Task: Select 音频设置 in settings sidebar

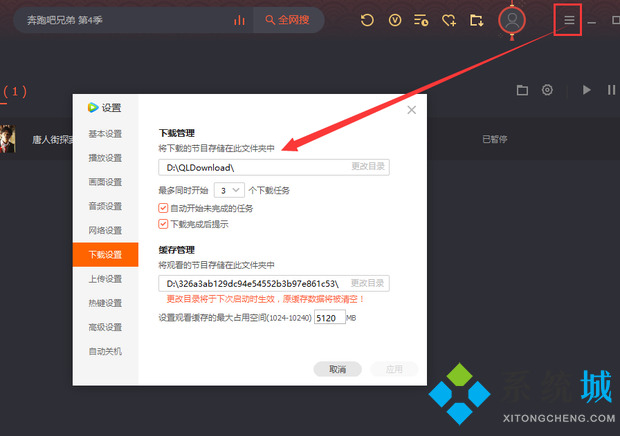Action: click(105, 206)
